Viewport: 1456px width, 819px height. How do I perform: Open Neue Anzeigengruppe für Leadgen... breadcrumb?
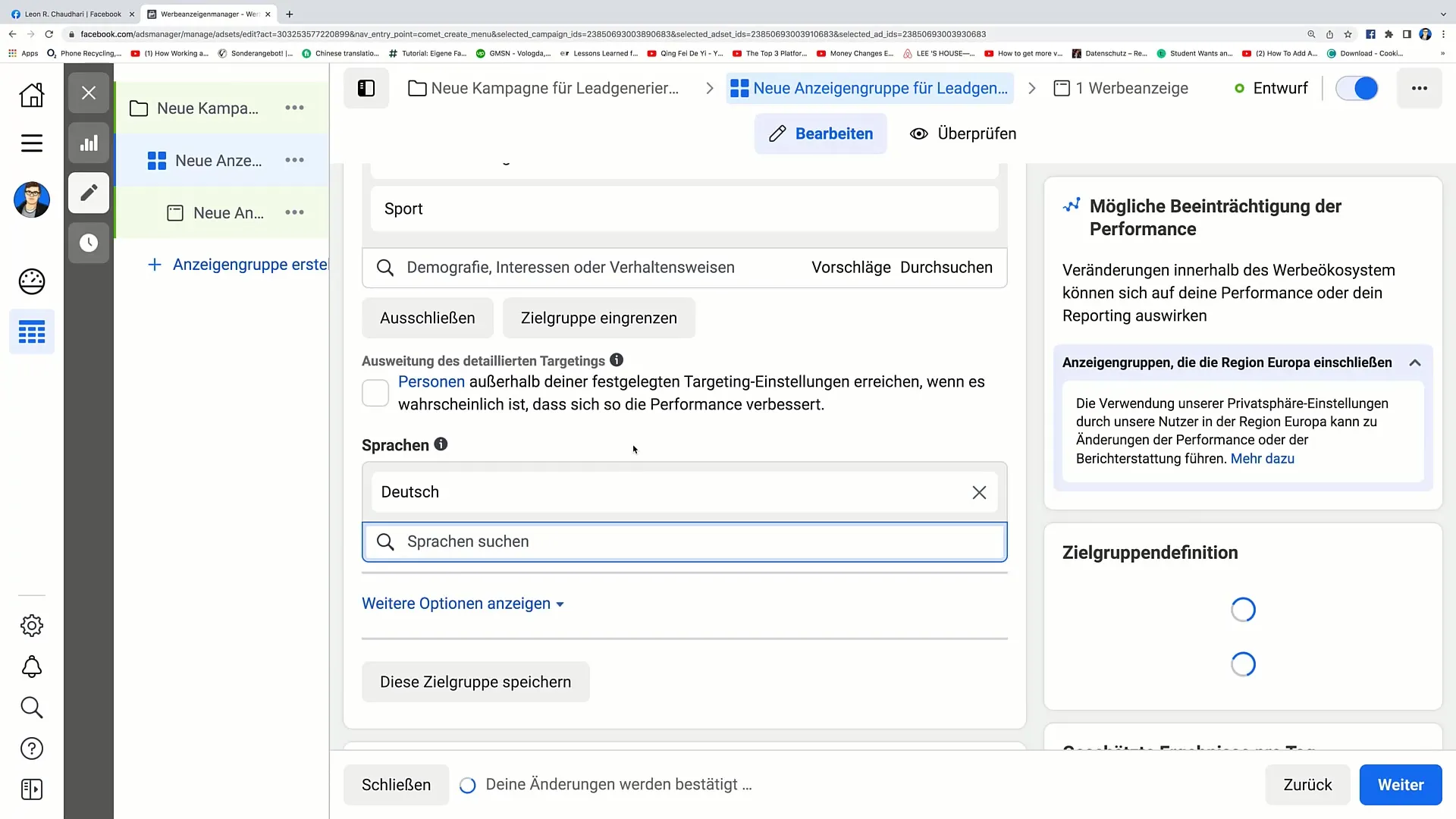pos(869,88)
